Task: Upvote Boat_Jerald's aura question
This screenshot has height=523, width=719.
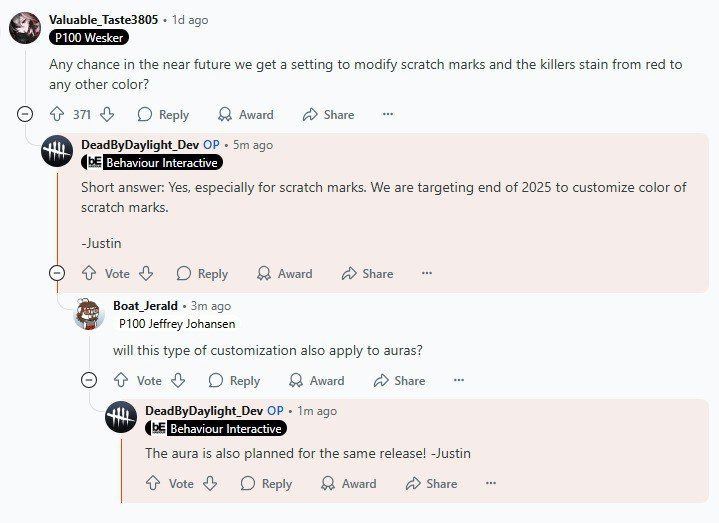Action: click(121, 380)
